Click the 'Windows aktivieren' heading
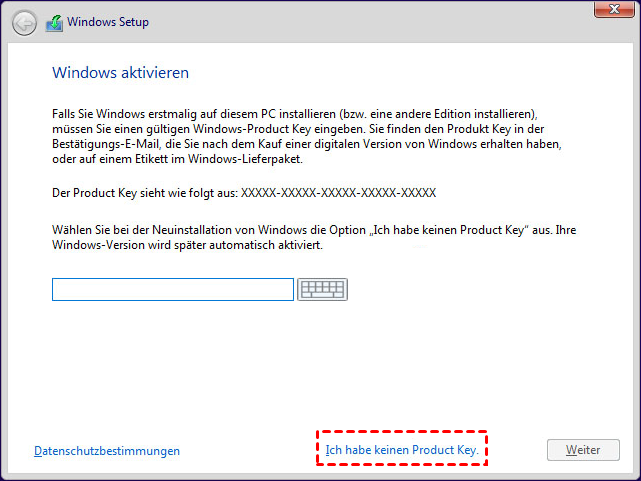641x481 pixels. pyautogui.click(x=121, y=73)
